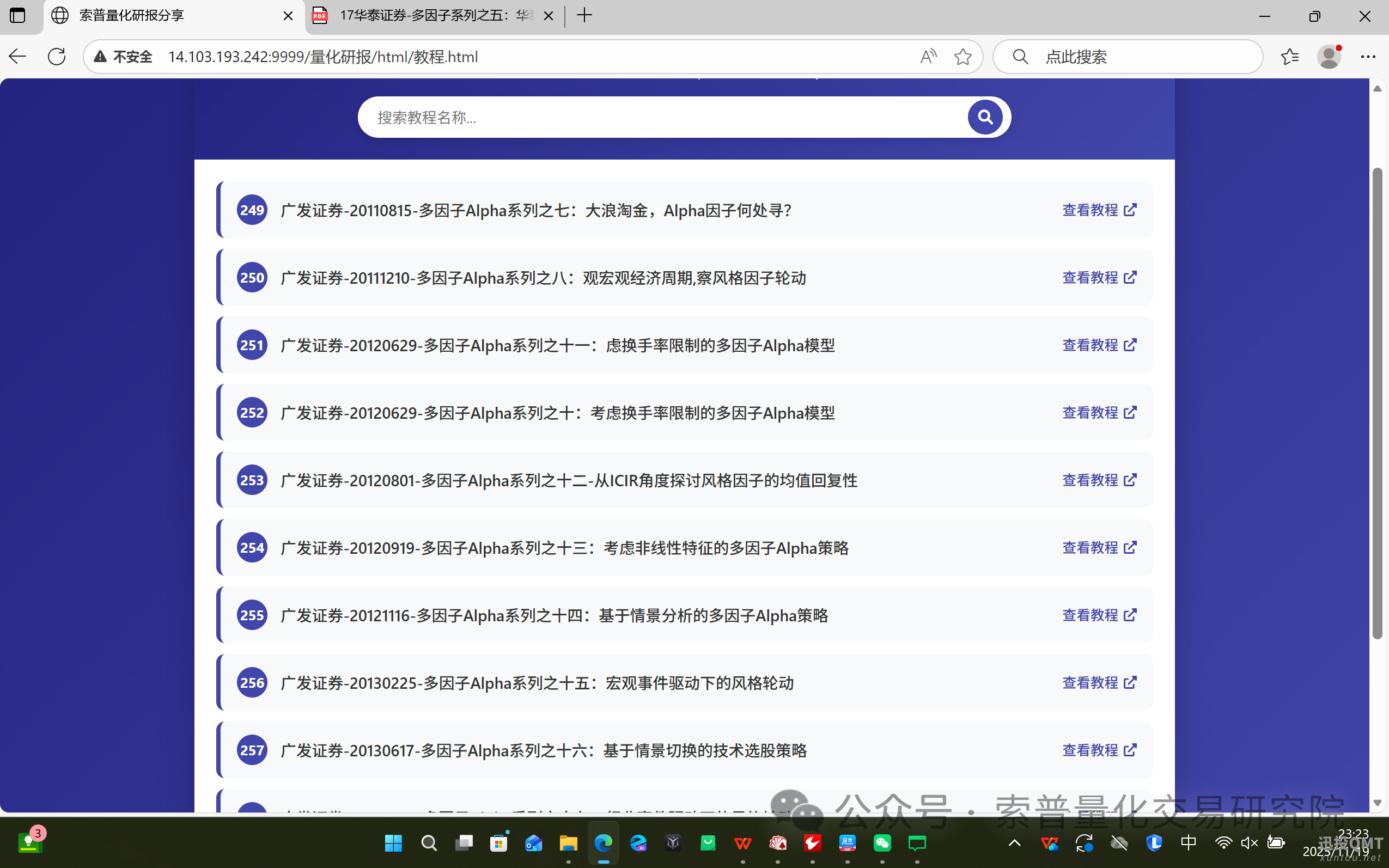Viewport: 1389px width, 868px height.
Task: Click inside the 搜索教程名称 search field
Action: pyautogui.click(x=632, y=117)
